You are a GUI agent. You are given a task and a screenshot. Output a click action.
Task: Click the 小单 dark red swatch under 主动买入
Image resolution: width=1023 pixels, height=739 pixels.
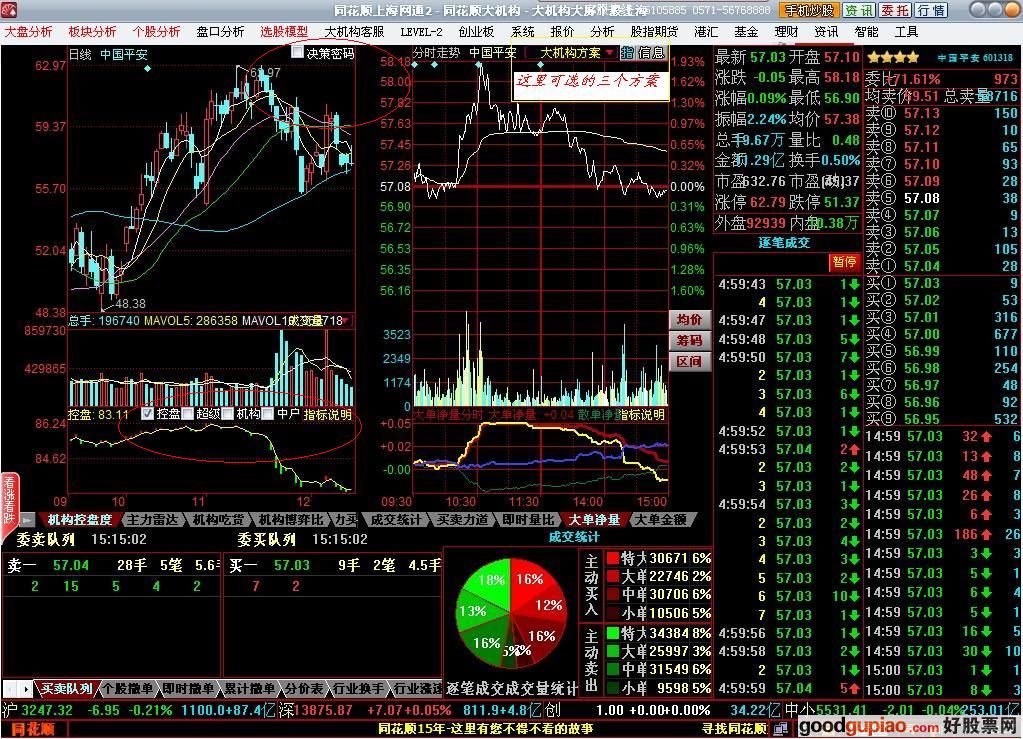coord(613,613)
